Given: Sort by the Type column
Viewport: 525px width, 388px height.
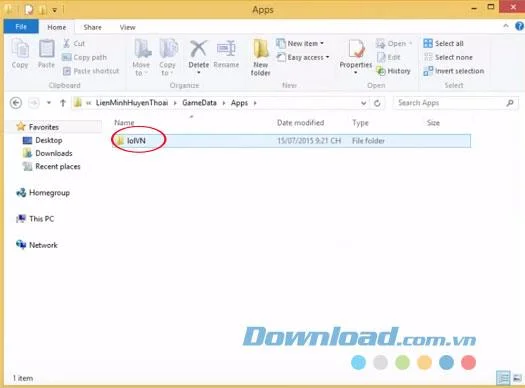Looking at the screenshot, I should [x=360, y=123].
